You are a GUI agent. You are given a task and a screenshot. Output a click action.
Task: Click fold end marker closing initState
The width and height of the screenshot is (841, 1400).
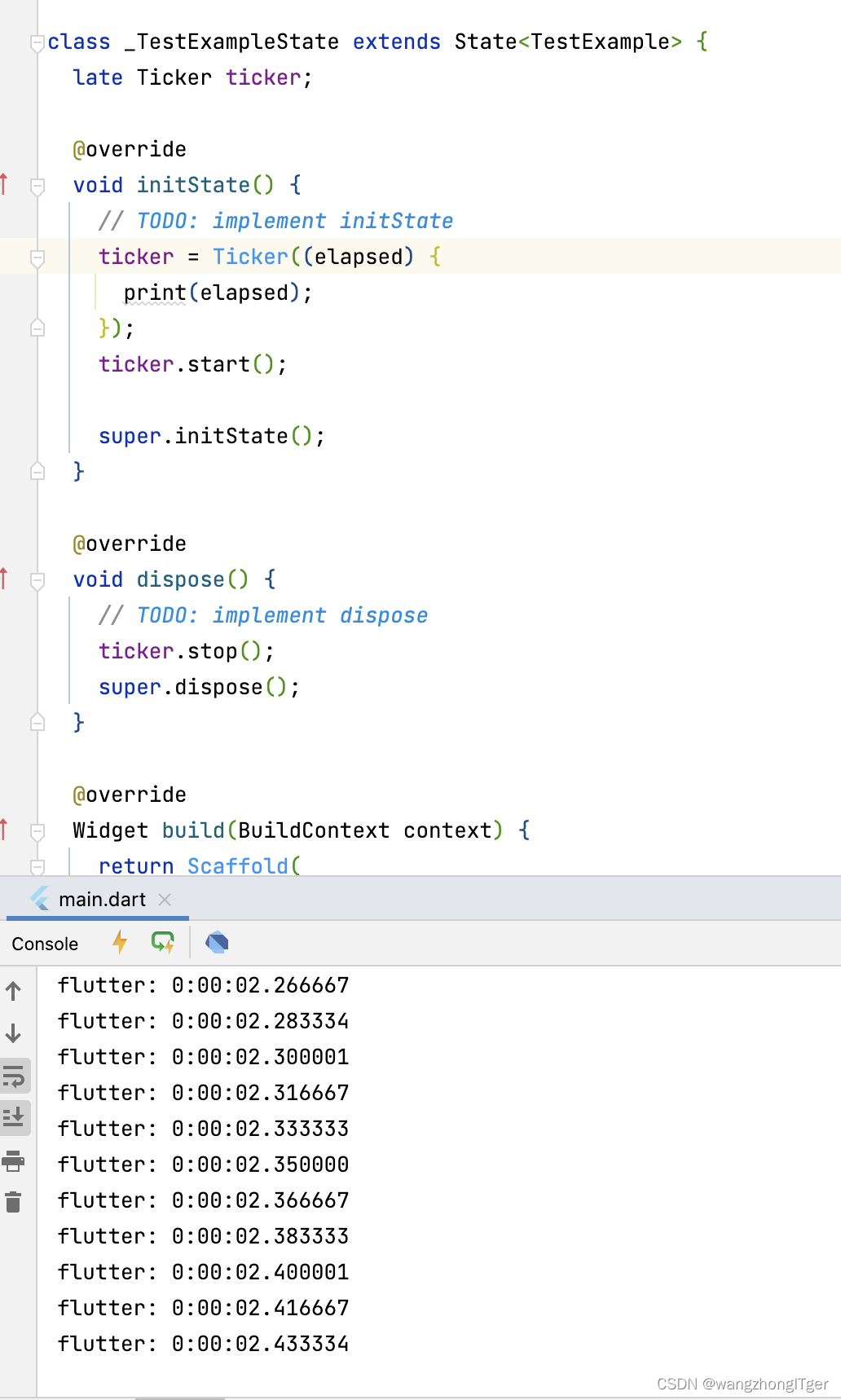(37, 471)
